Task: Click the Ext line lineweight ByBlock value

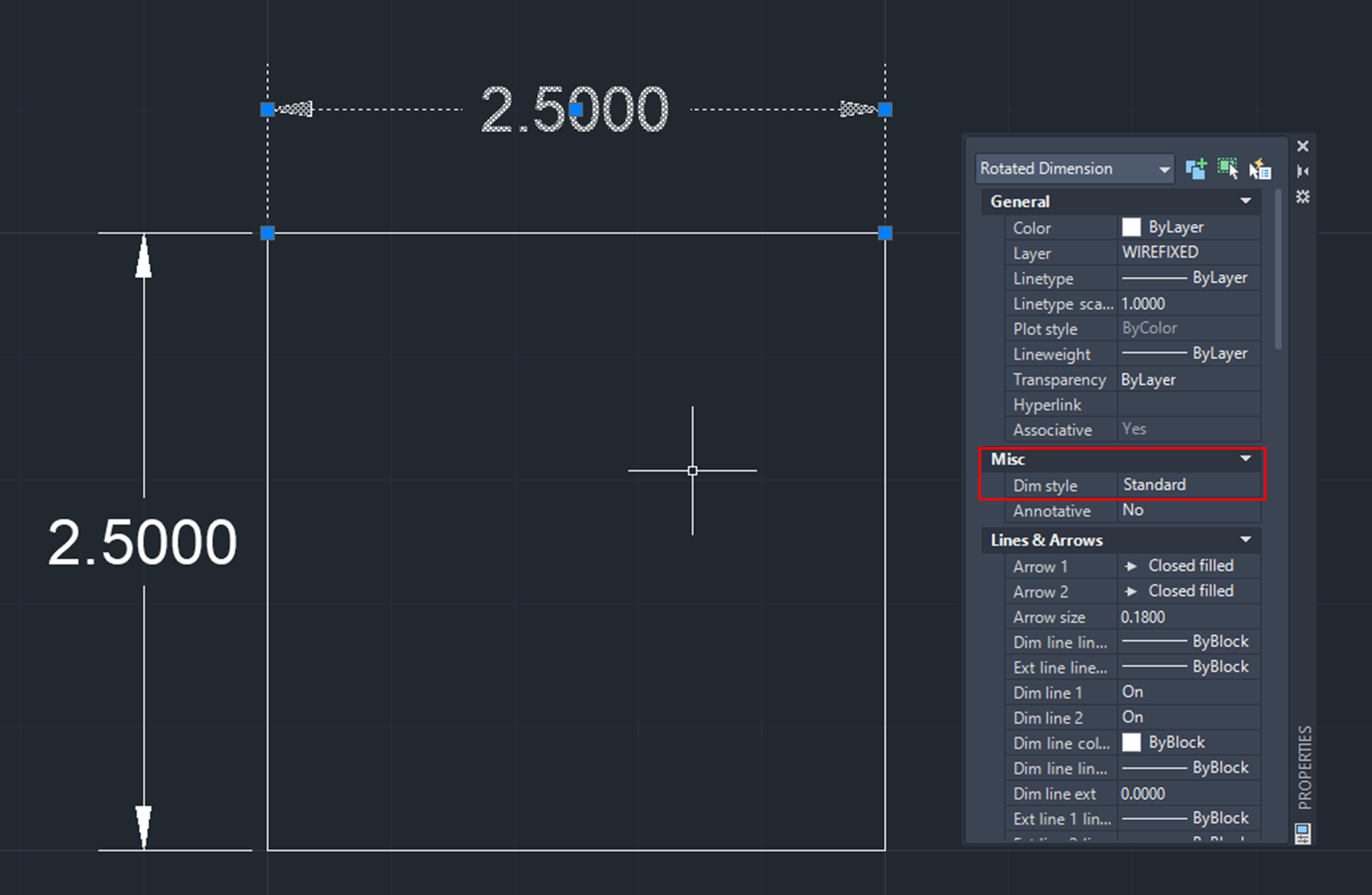Action: click(x=1189, y=666)
